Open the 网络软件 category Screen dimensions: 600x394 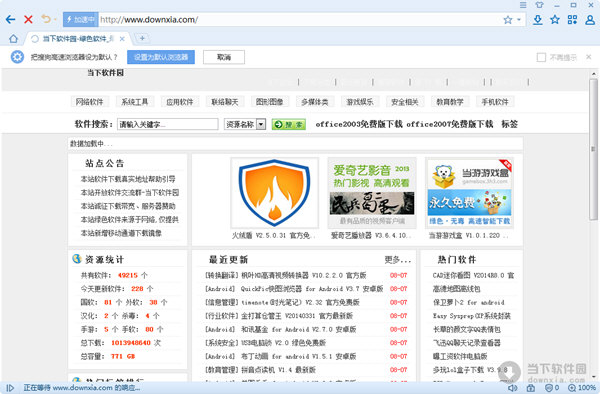(x=90, y=102)
